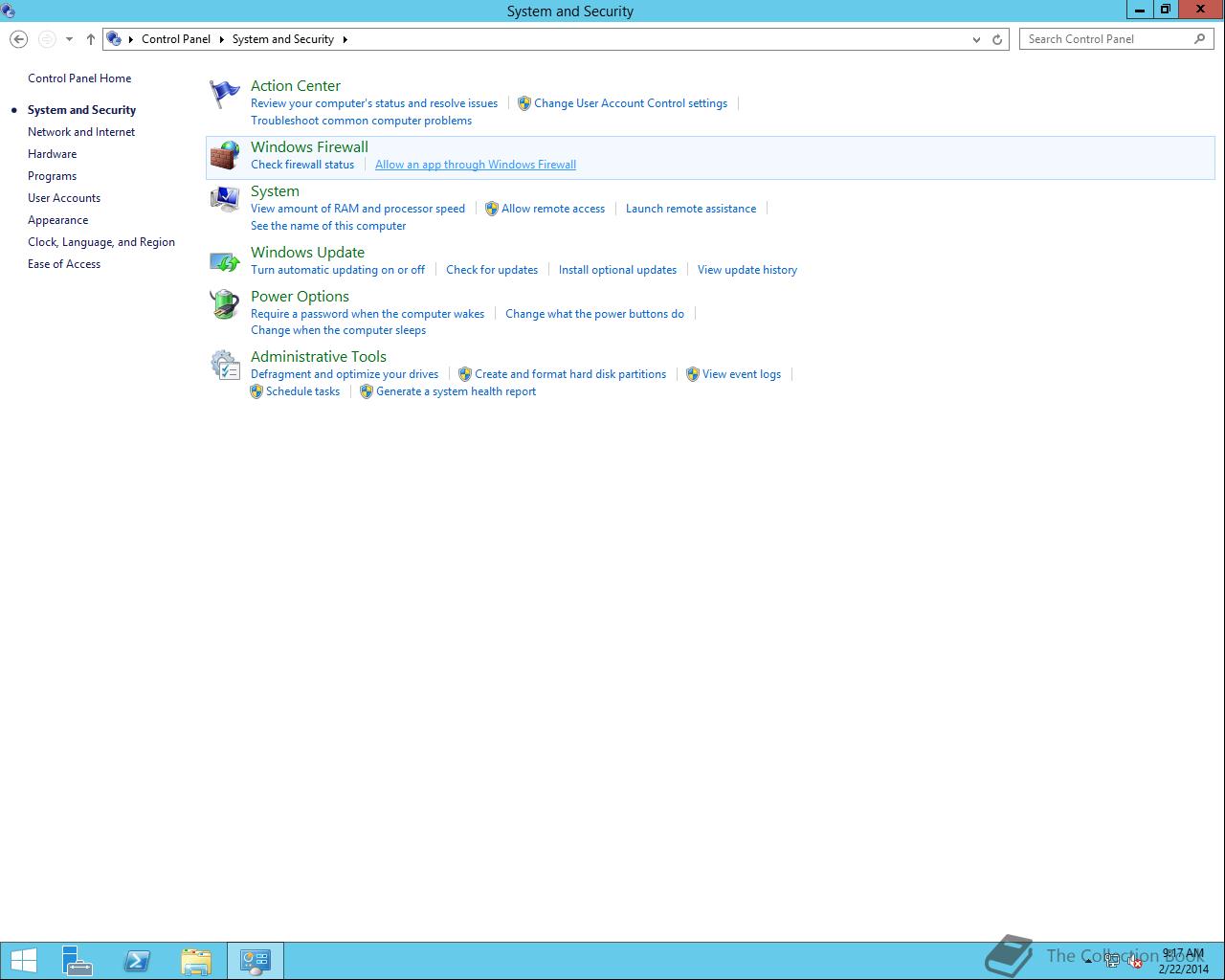Open the Windows Firewall heading link
The image size is (1225, 980).
coord(309,147)
